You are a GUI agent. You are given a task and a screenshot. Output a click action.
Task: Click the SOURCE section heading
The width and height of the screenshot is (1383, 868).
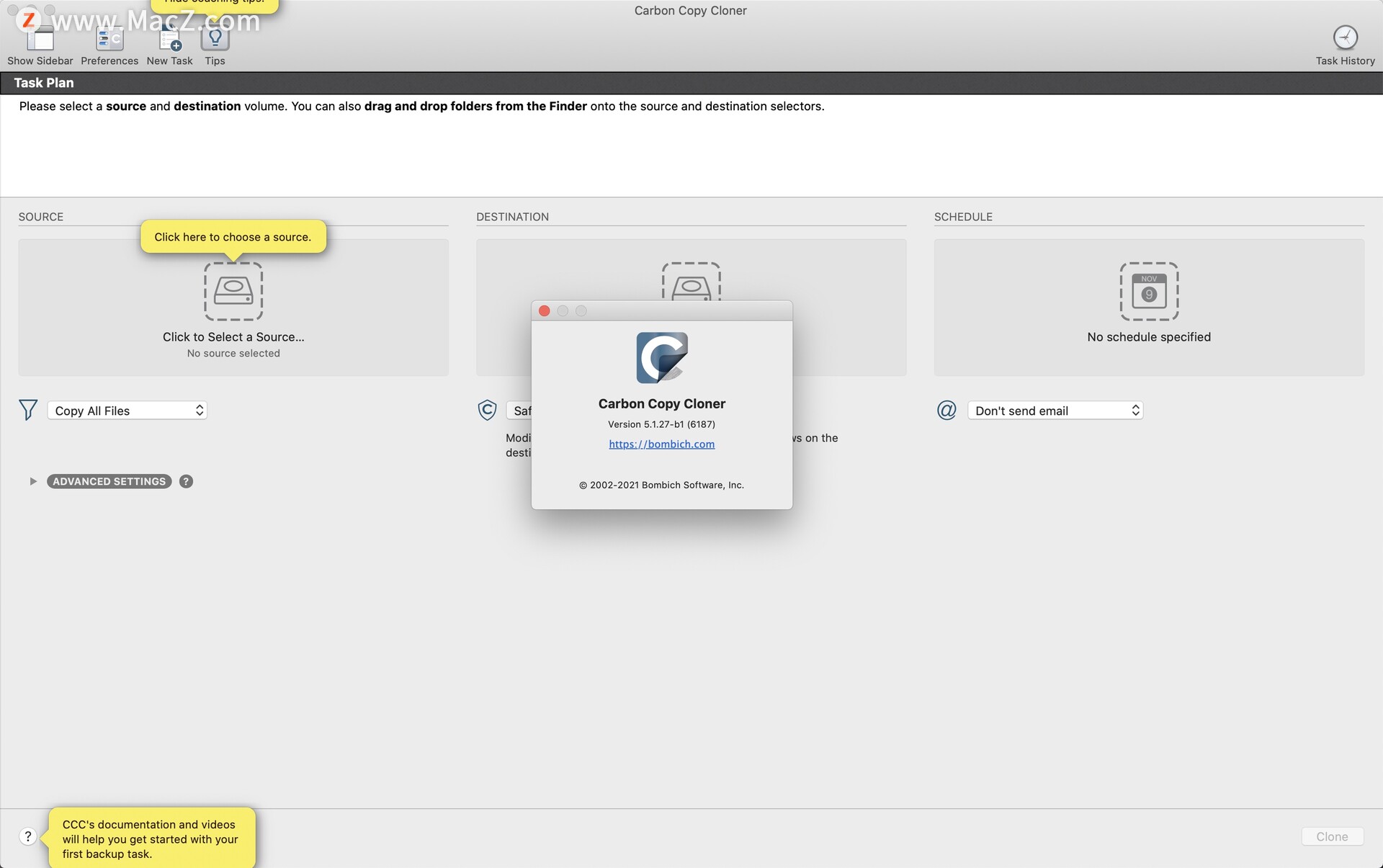pyautogui.click(x=41, y=217)
